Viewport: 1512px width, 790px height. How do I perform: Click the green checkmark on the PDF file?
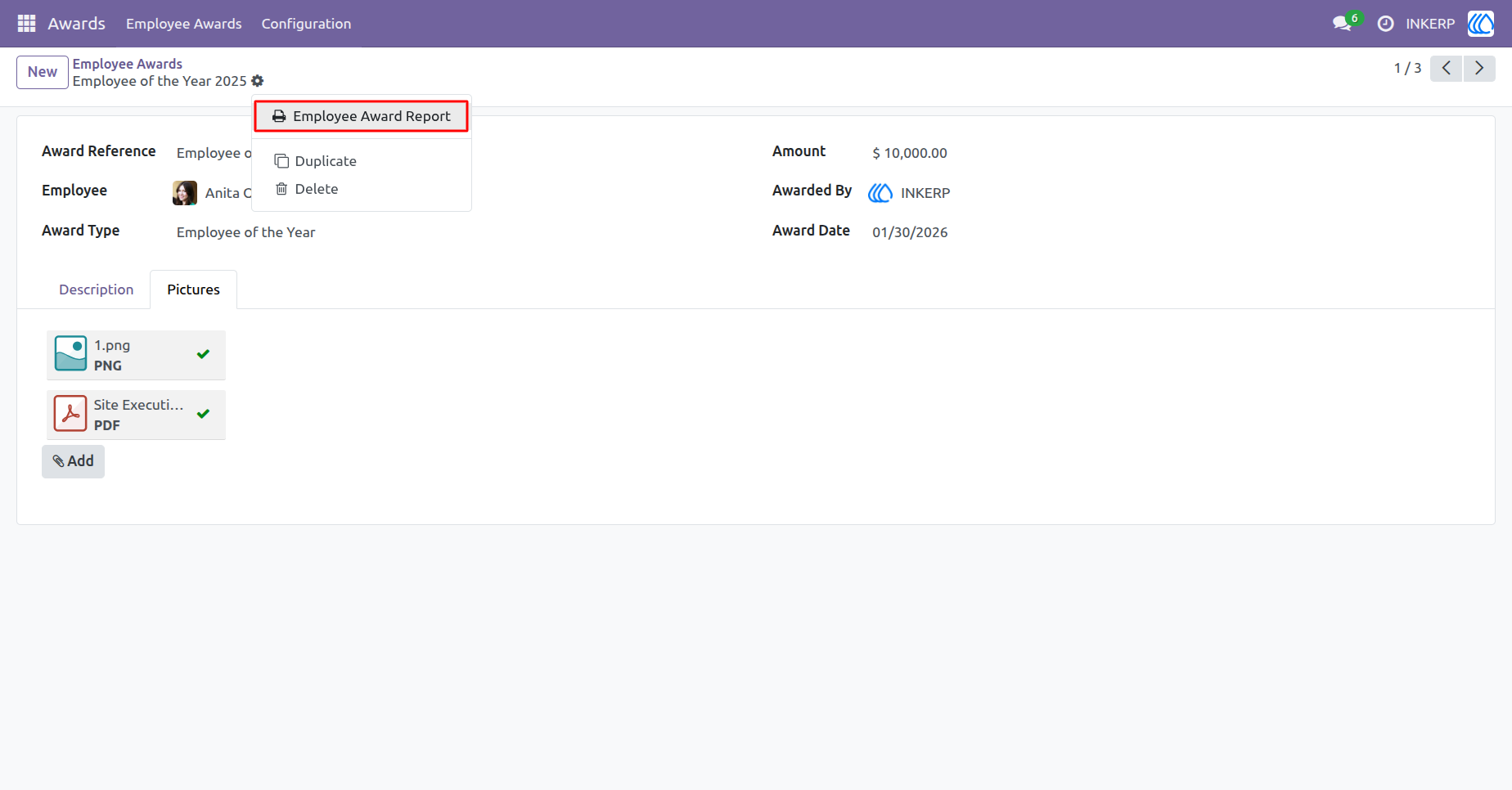(204, 414)
